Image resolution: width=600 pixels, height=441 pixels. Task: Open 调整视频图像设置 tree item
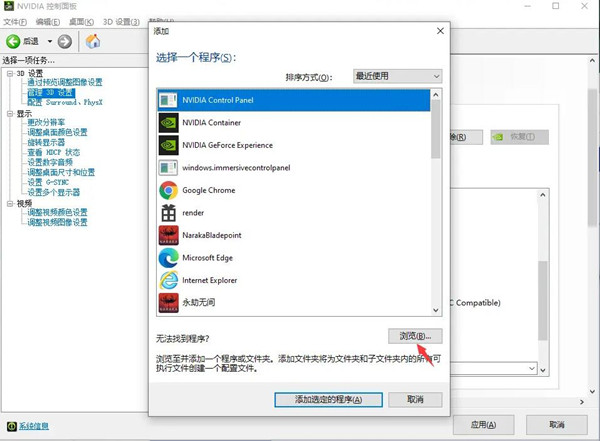(57, 222)
